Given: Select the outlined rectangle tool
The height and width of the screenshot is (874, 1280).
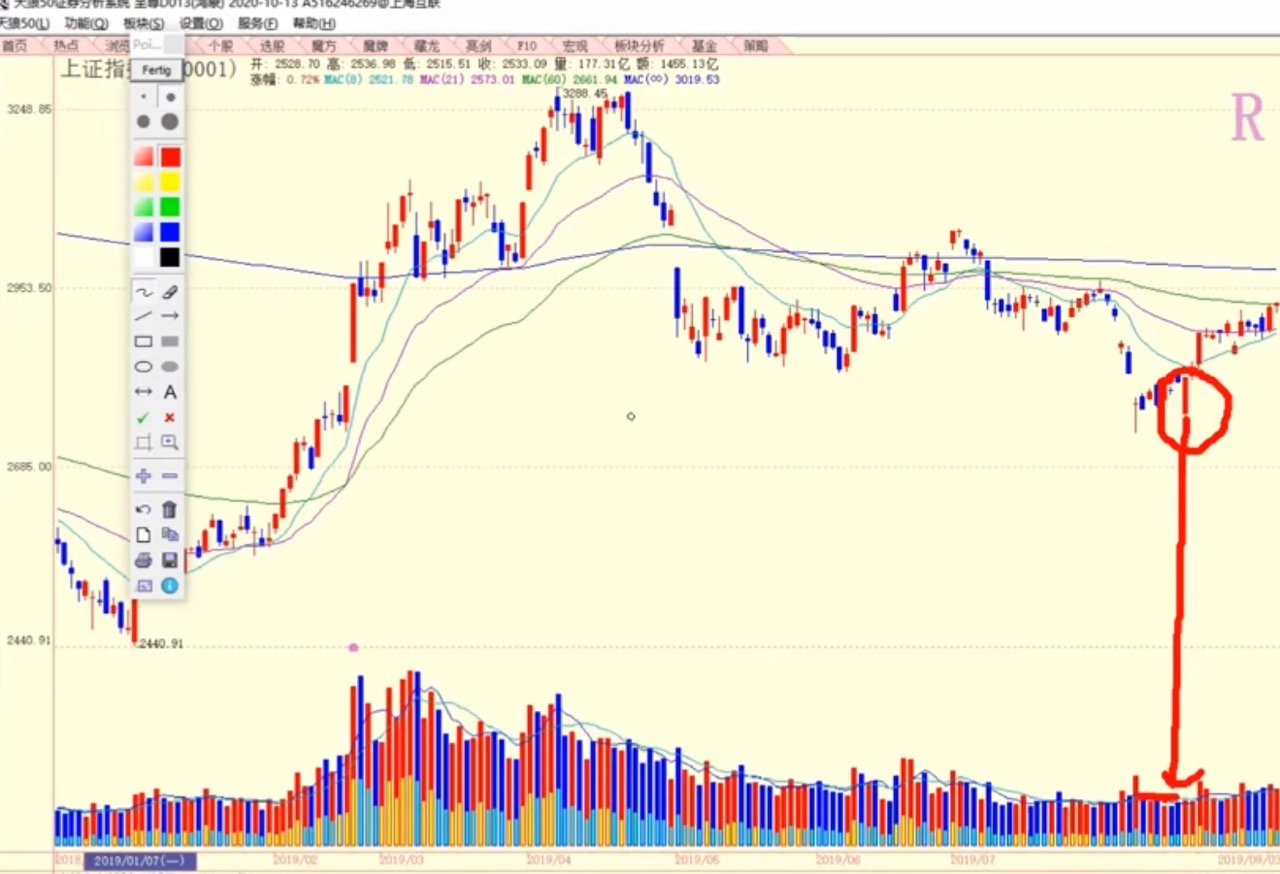Looking at the screenshot, I should [x=144, y=341].
